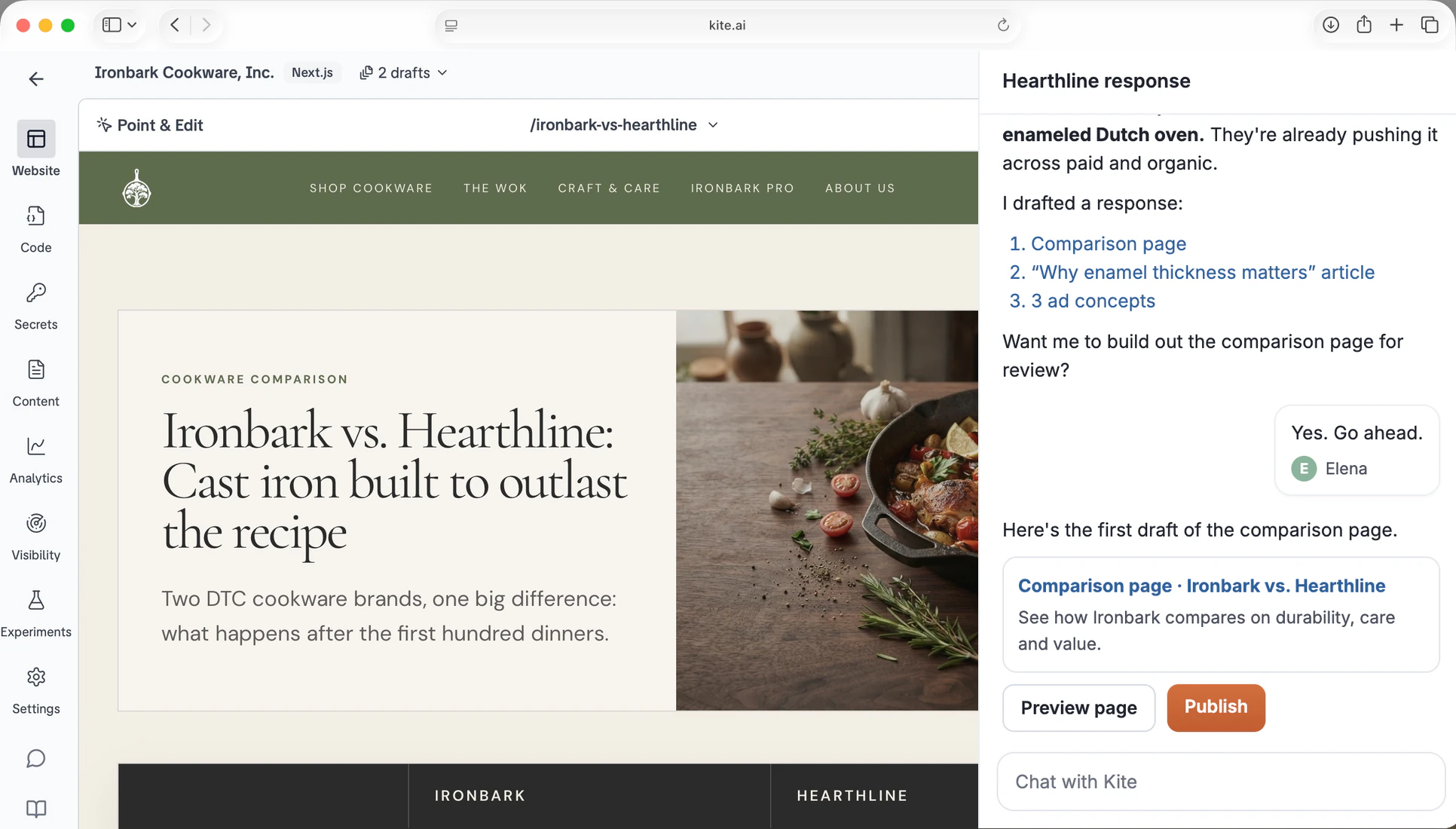The image size is (1456, 829).
Task: Show browser tab overview
Action: point(1430,25)
